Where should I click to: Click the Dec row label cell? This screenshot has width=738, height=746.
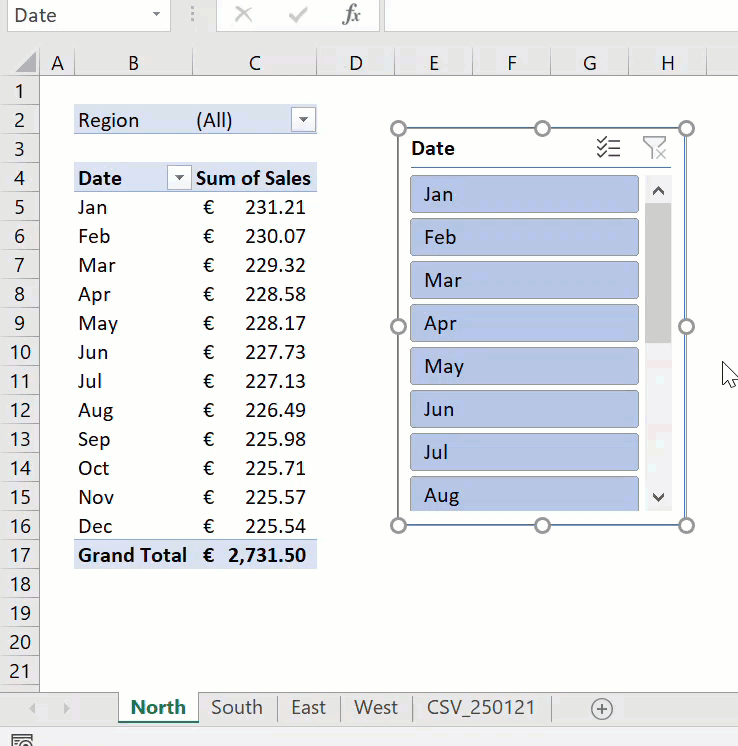coord(133,527)
